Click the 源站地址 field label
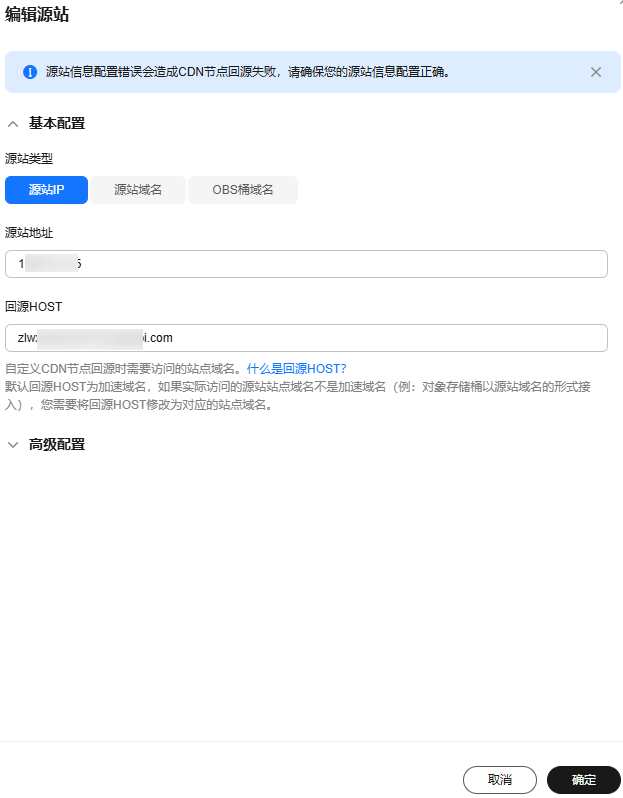 [x=29, y=233]
